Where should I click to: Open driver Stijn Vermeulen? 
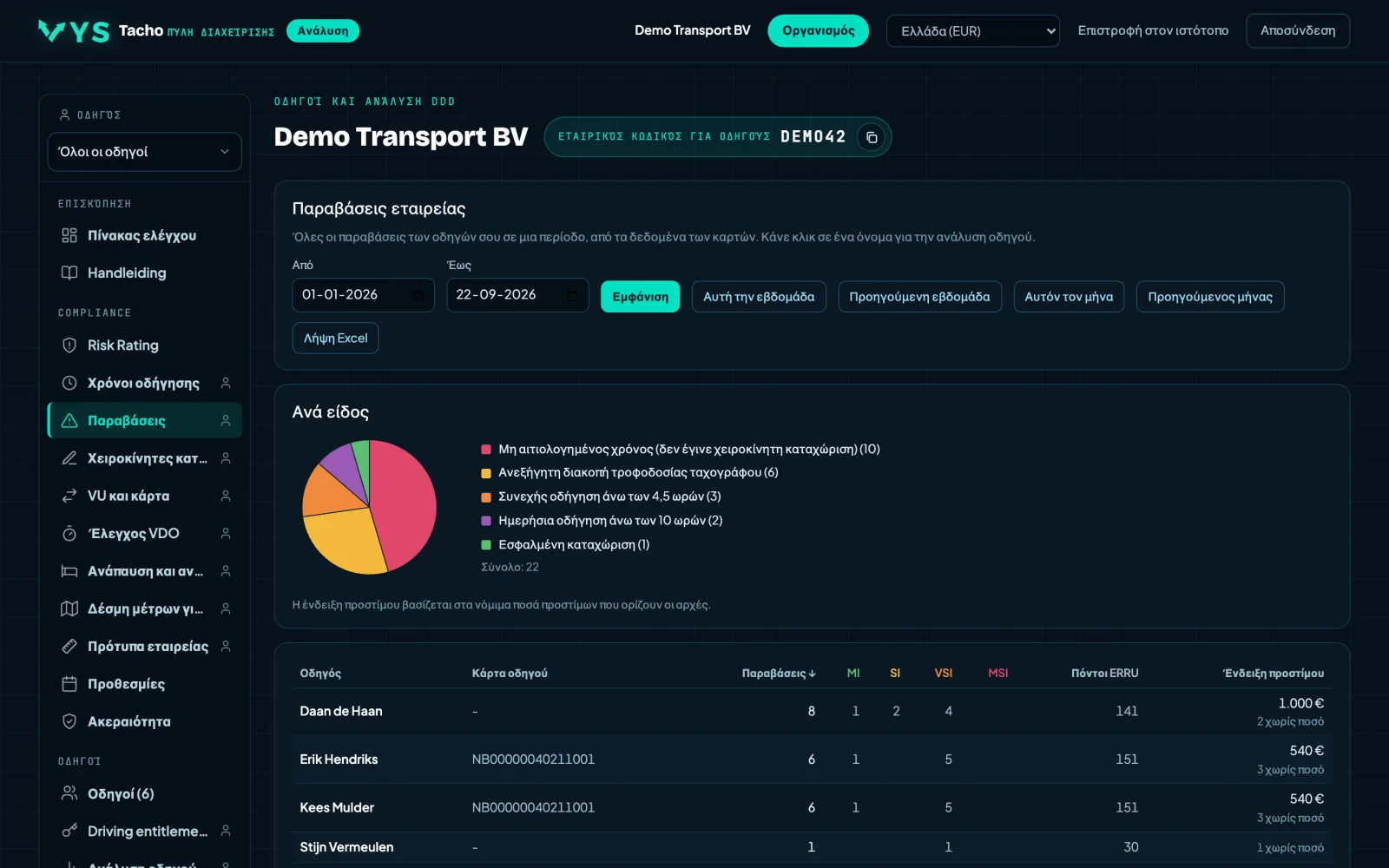346,847
